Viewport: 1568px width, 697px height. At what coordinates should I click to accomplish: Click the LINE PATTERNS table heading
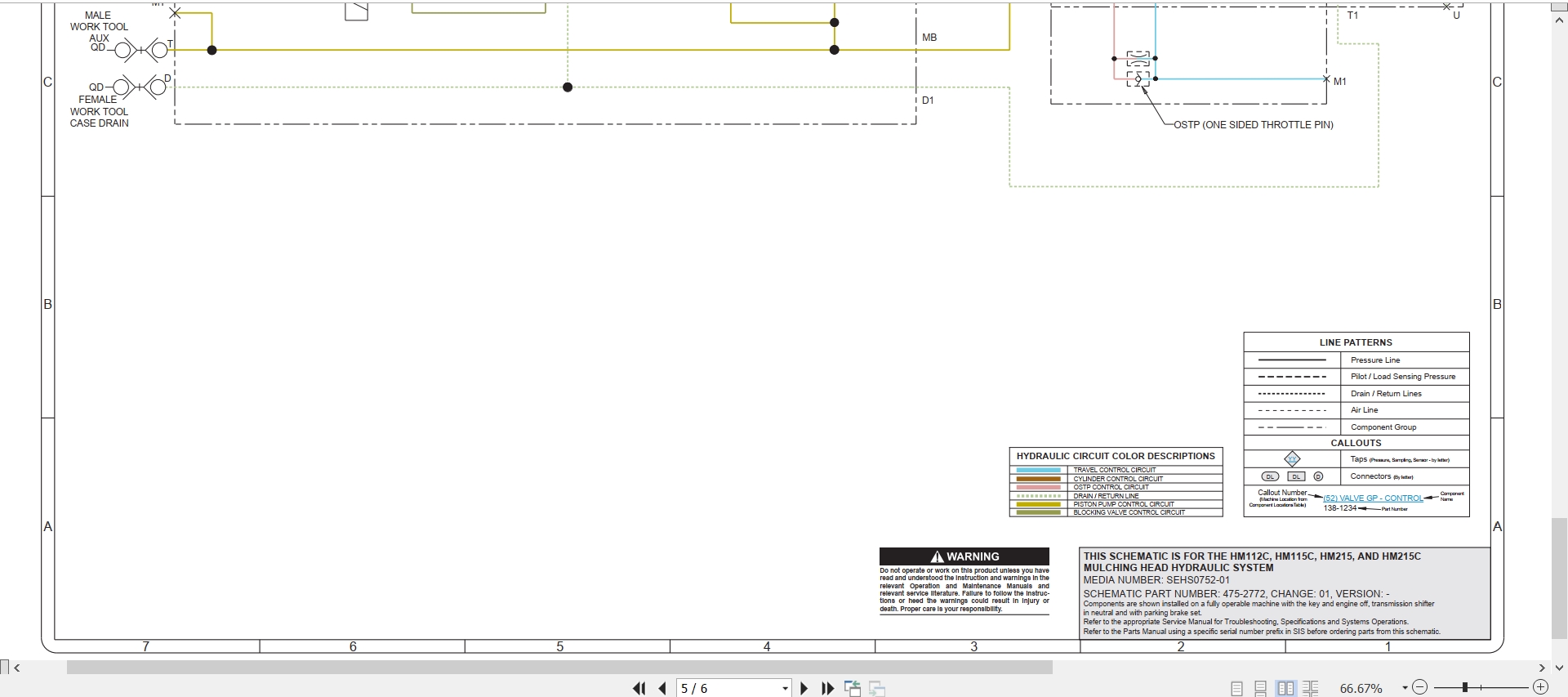(1356, 342)
